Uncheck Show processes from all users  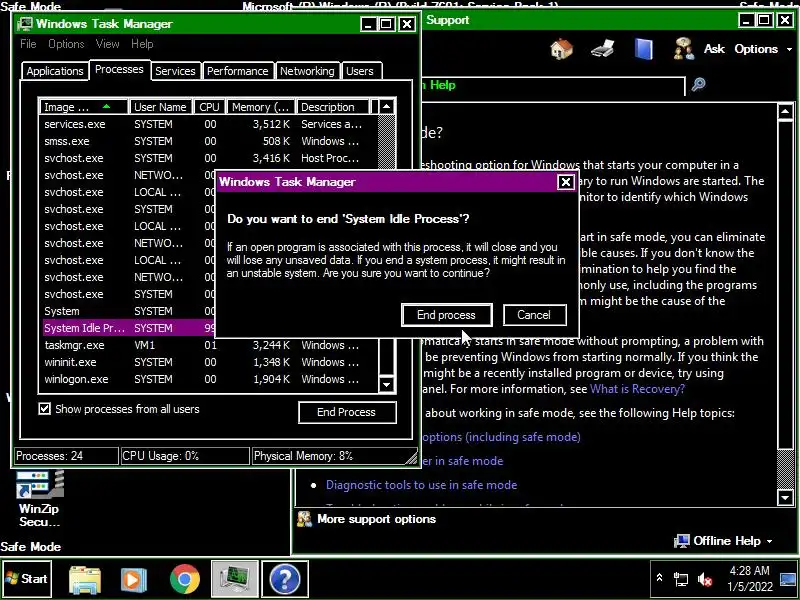click(45, 409)
